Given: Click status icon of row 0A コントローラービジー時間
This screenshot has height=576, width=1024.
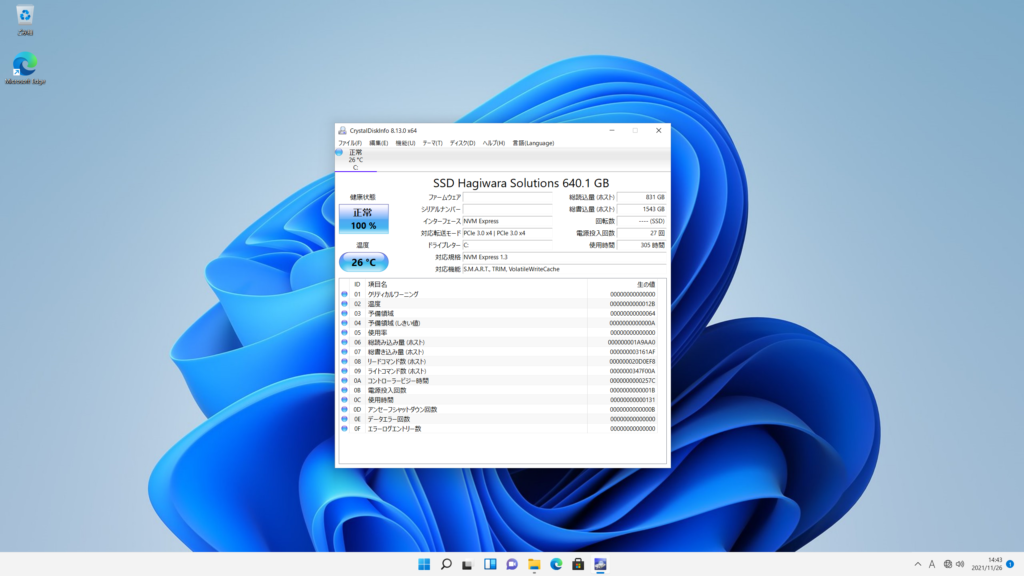Looking at the screenshot, I should click(344, 381).
